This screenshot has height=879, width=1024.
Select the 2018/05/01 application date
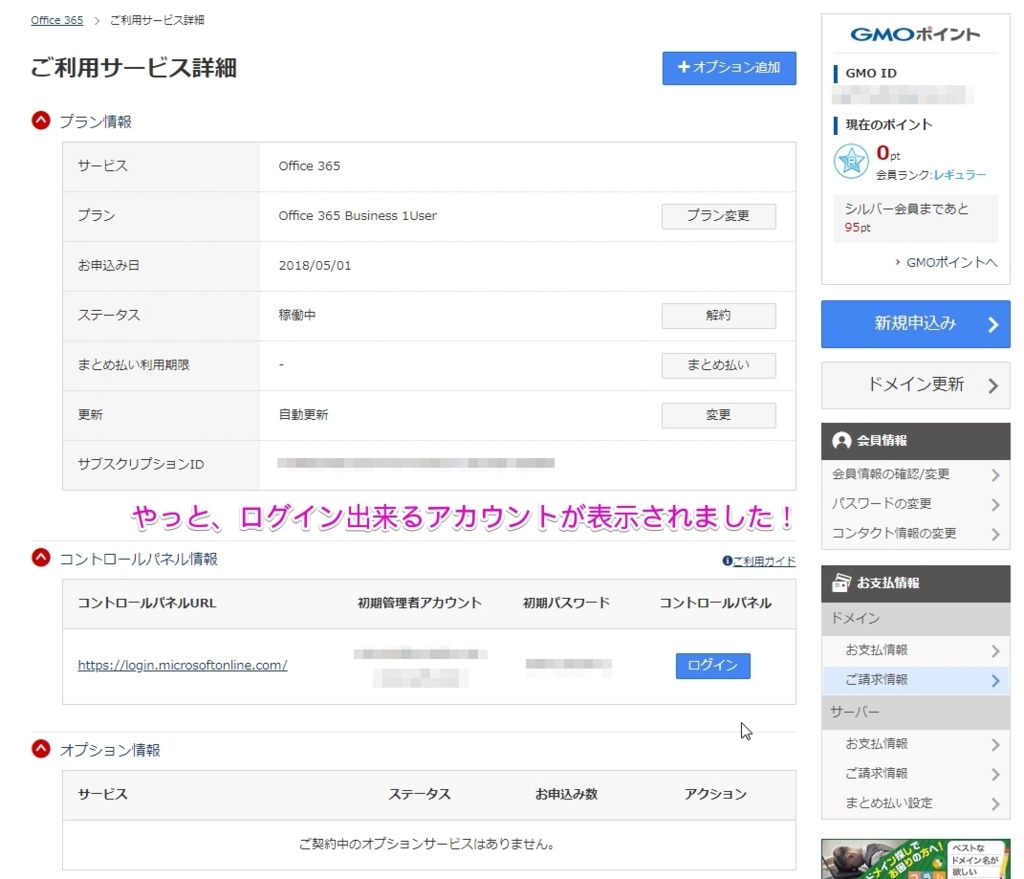click(x=315, y=265)
